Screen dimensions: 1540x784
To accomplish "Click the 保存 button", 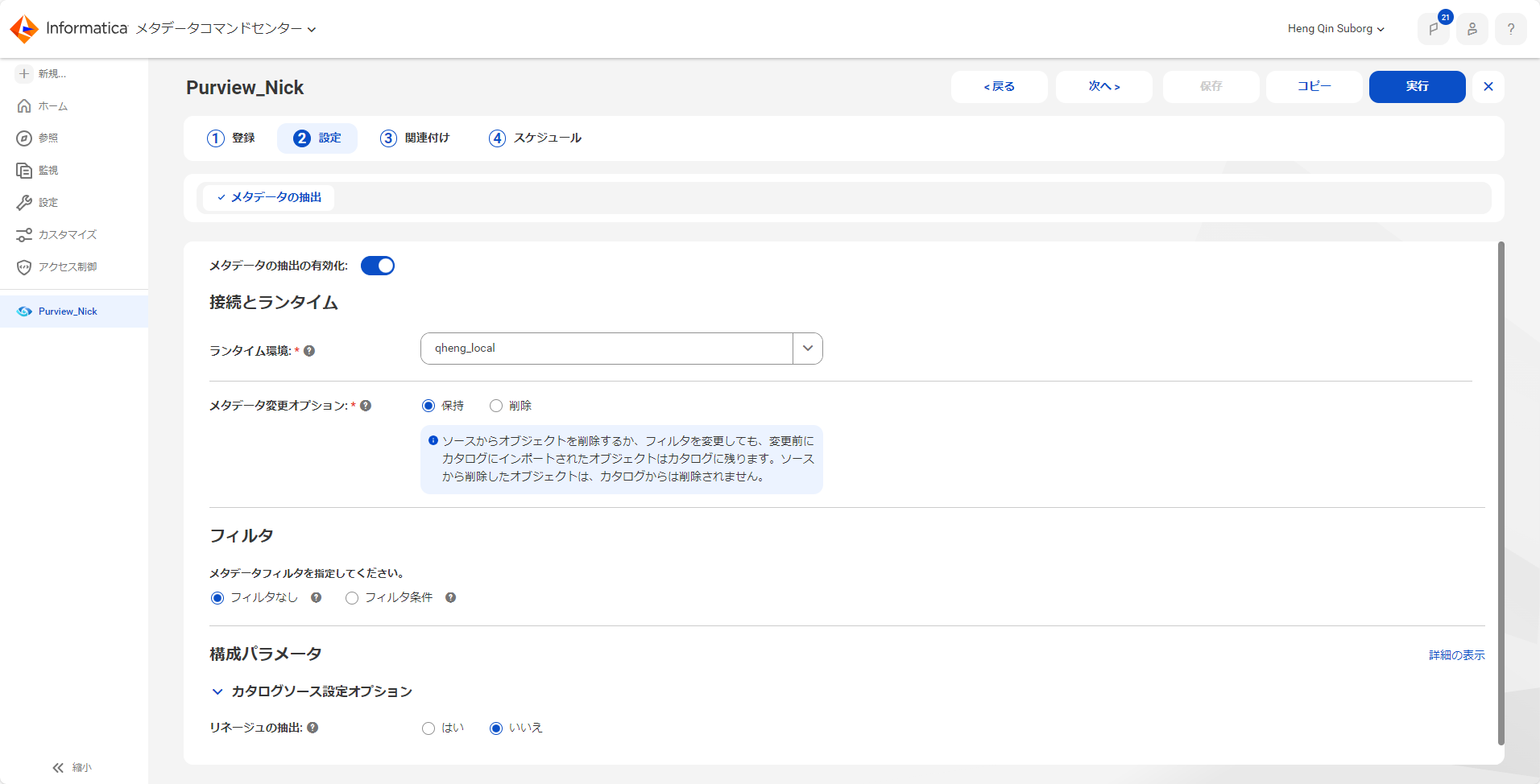I will tap(1211, 87).
